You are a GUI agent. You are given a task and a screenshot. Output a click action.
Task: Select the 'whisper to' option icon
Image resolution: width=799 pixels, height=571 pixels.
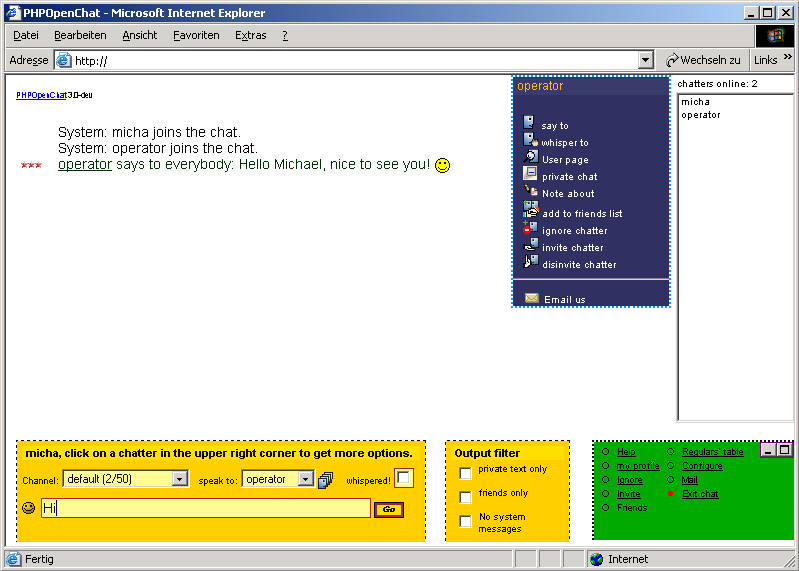pyautogui.click(x=530, y=141)
